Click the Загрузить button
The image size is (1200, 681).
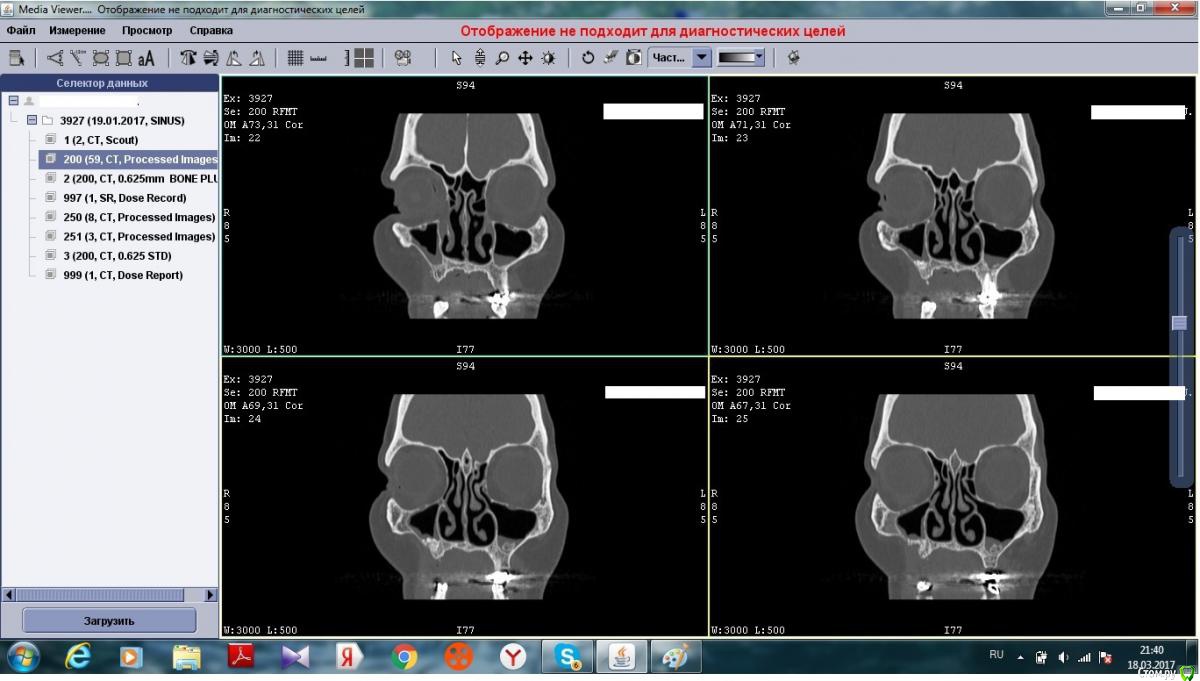[109, 621]
